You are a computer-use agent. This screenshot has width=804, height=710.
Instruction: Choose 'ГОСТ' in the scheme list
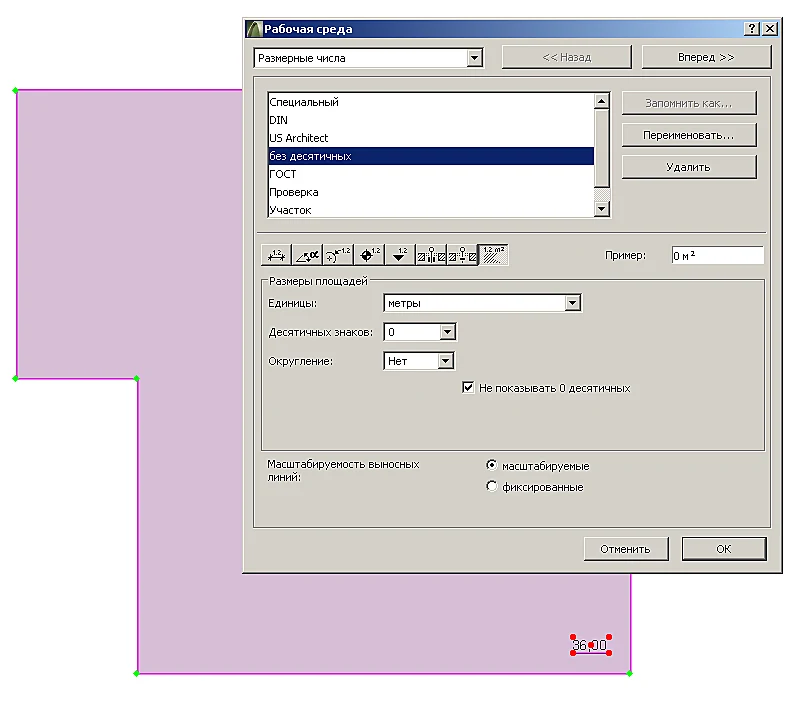click(x=431, y=174)
